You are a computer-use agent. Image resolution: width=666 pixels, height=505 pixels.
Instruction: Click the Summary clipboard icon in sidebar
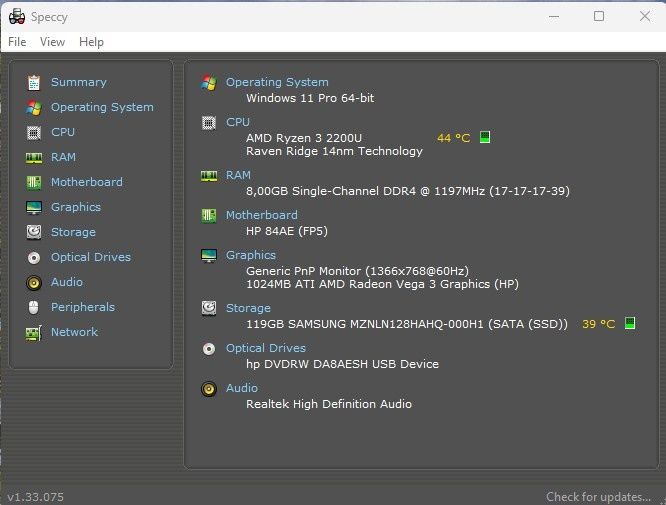[34, 82]
